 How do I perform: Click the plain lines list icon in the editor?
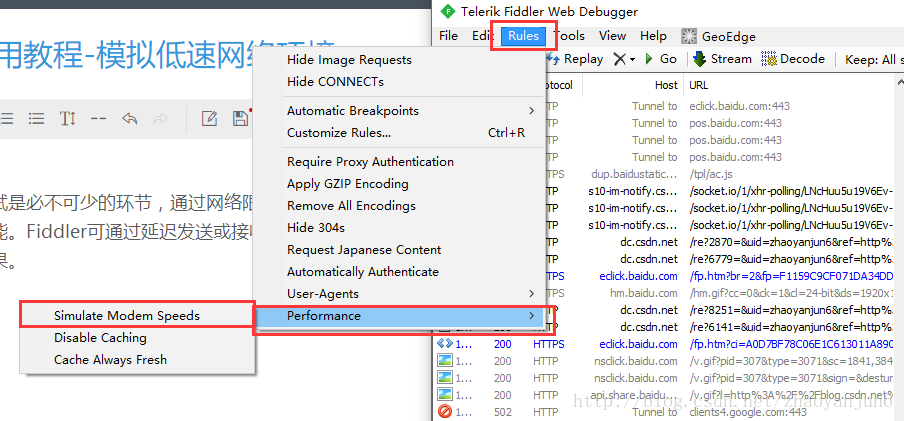click(7, 119)
